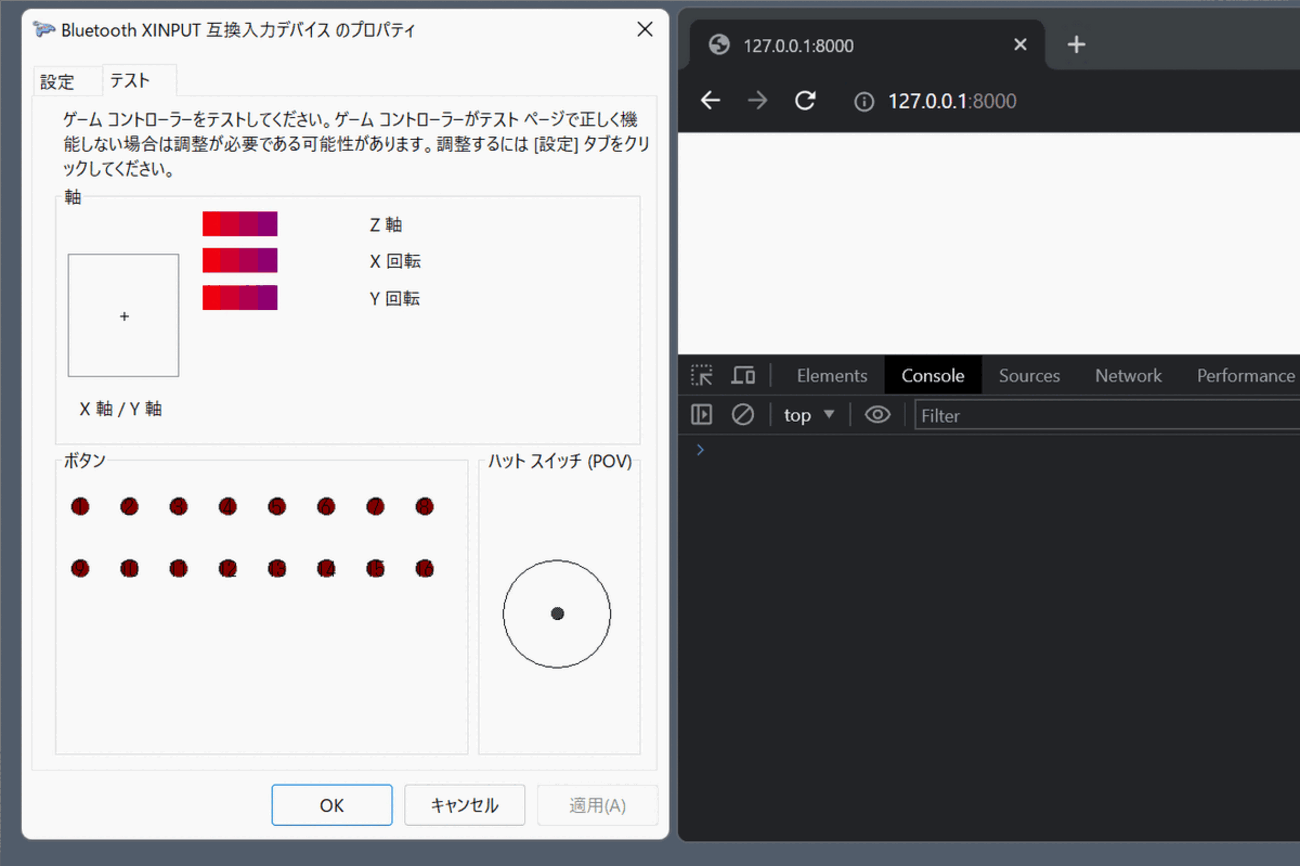The height and width of the screenshot is (866, 1300).
Task: Click the POV hat switch circle
Action: 557,614
